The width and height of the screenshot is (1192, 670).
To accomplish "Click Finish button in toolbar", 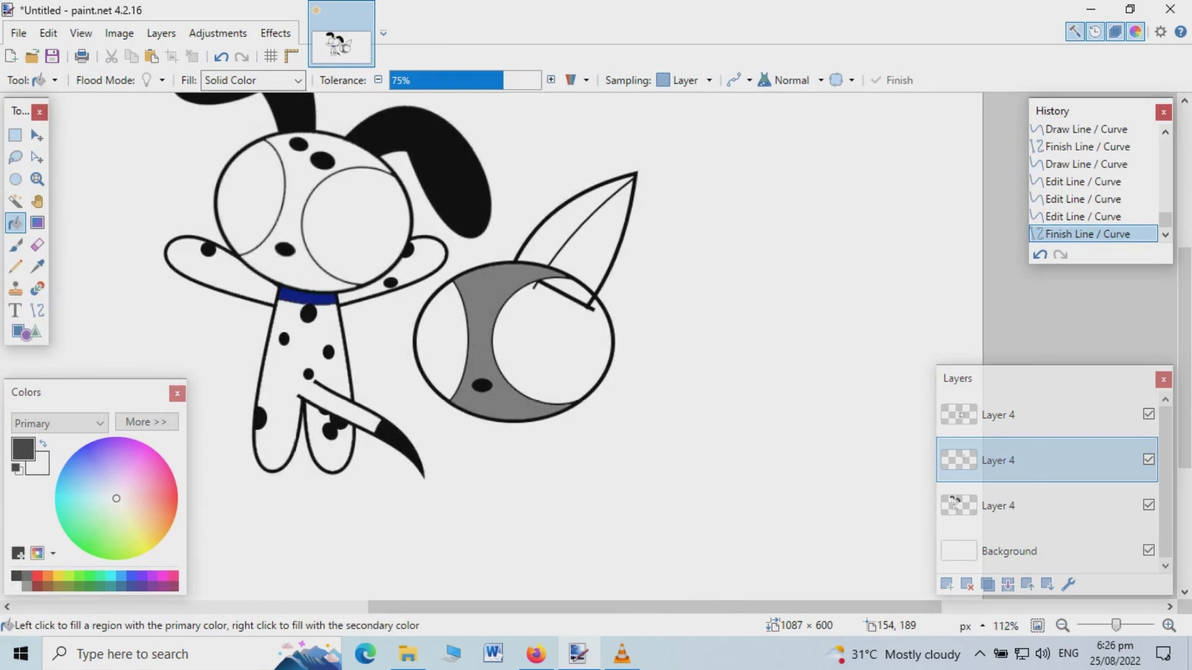I will point(891,80).
